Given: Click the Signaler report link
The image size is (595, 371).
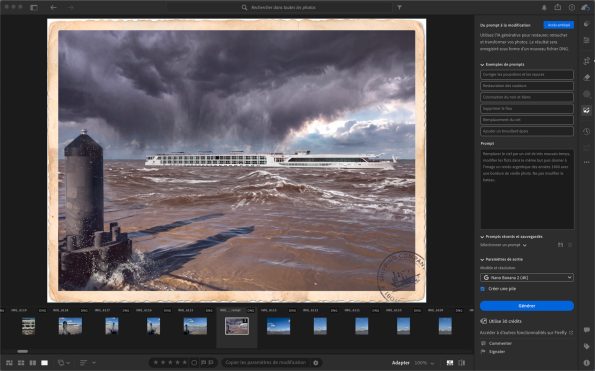Looking at the screenshot, I should click(493, 352).
